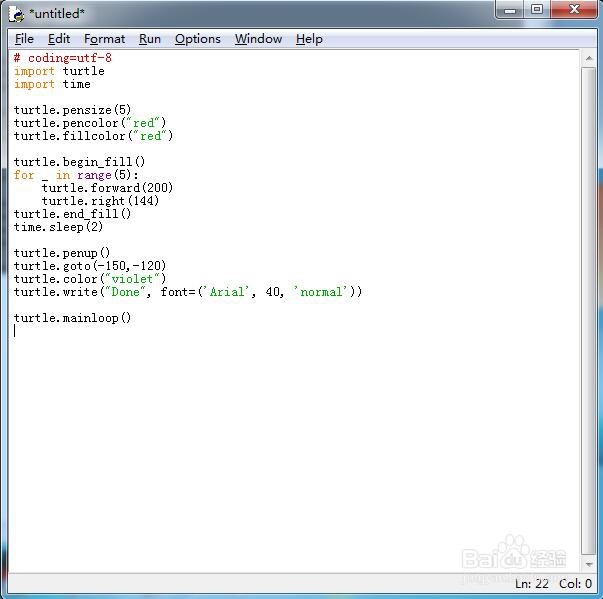
Task: Open the Help menu
Action: (309, 39)
